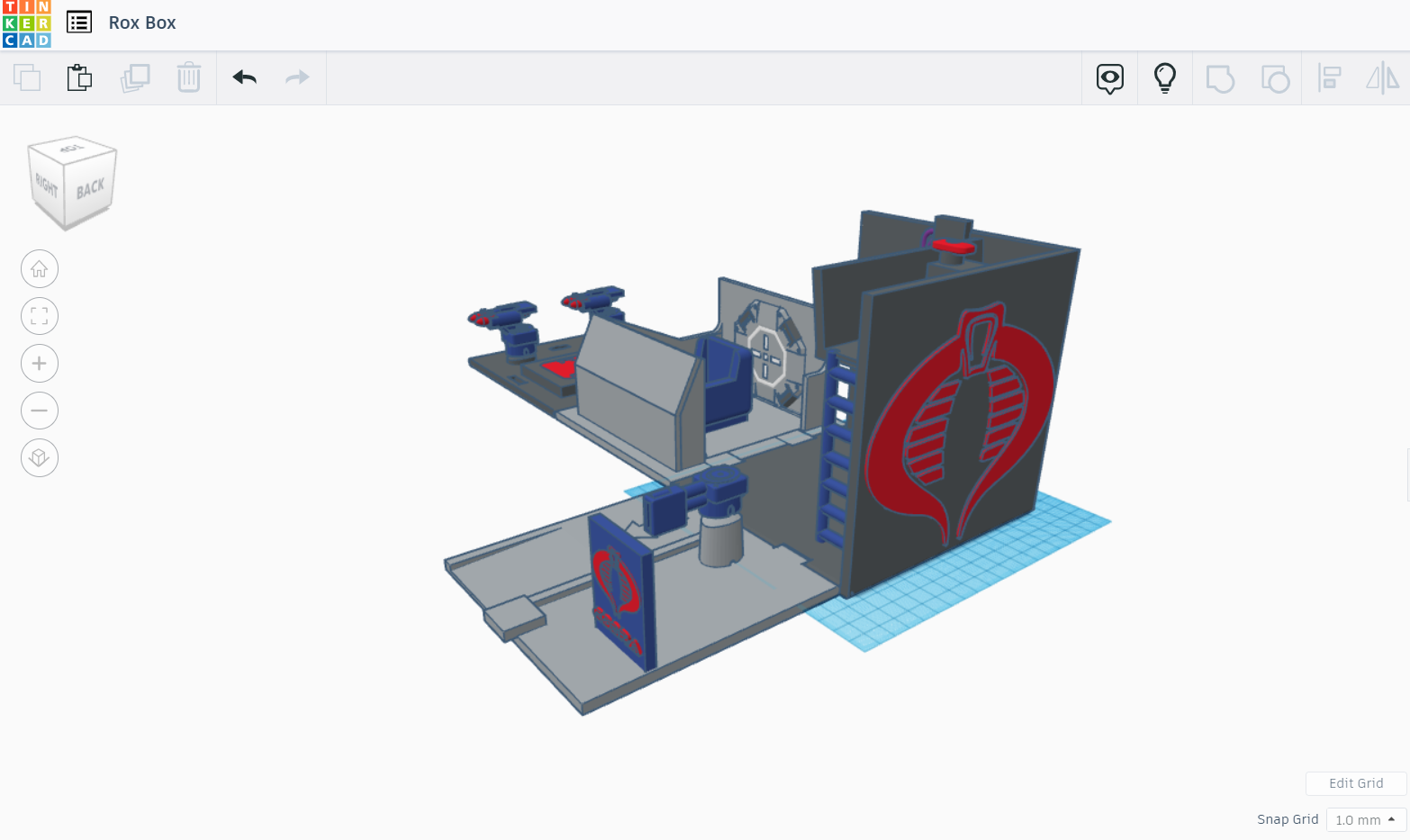Click the RIGHT face of view cube
The width and height of the screenshot is (1410, 840).
pyautogui.click(x=47, y=186)
